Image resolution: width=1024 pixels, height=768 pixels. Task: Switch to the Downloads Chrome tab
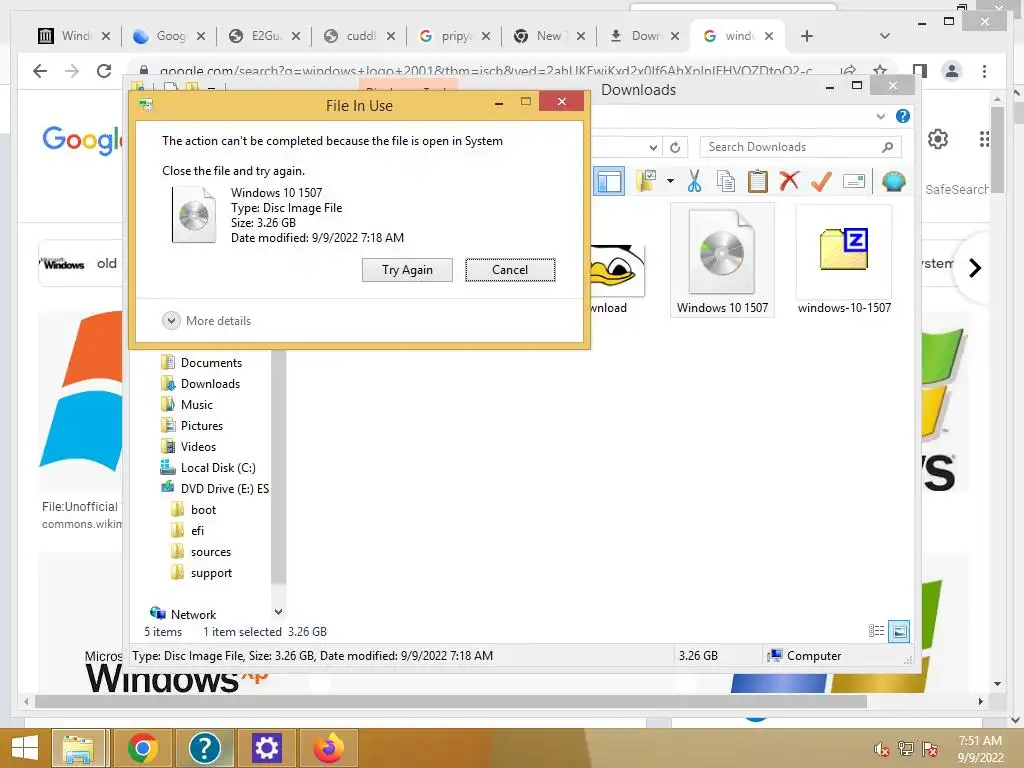tap(644, 36)
